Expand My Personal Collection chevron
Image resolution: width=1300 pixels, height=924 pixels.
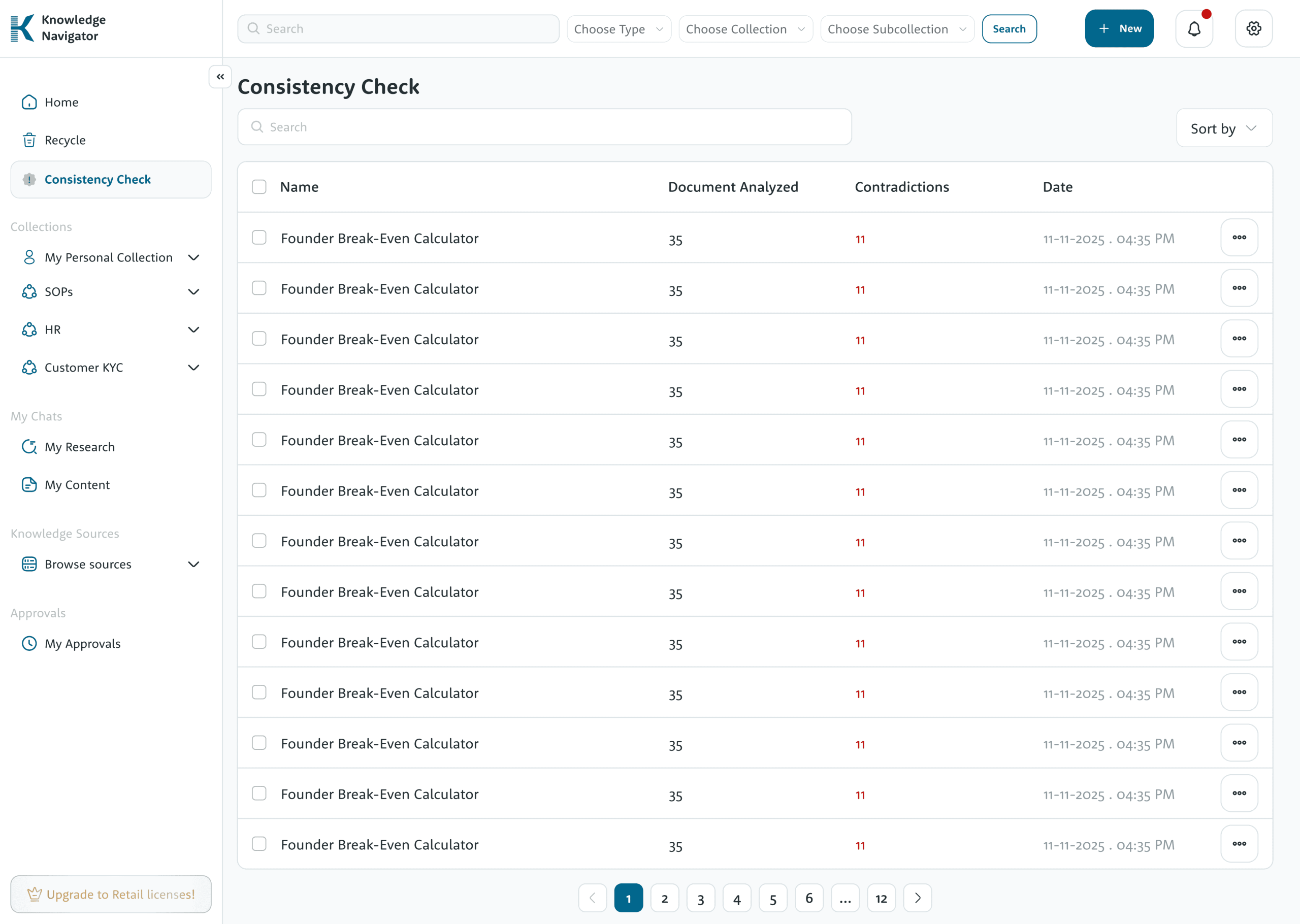coord(193,258)
